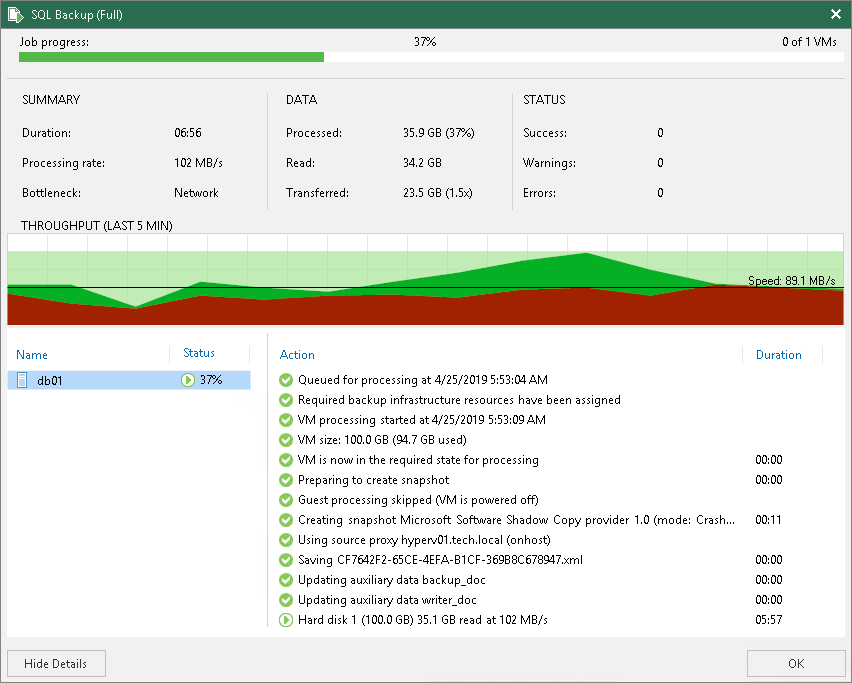Click the throughput graph area
This screenshot has height=683, width=852.
coord(425,279)
